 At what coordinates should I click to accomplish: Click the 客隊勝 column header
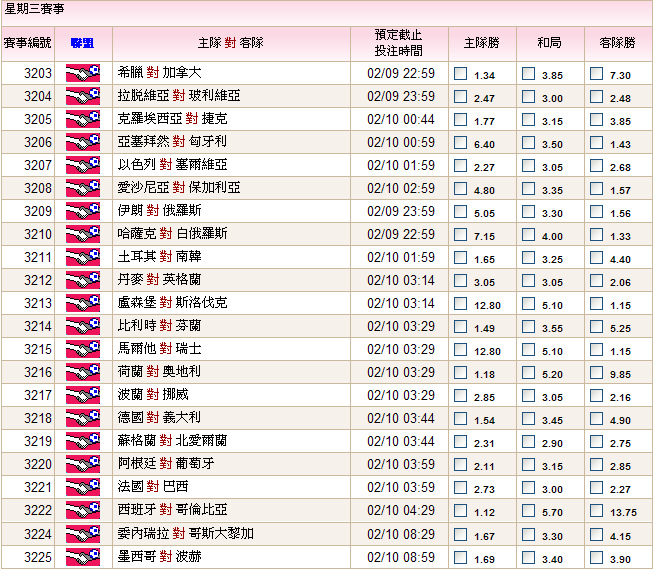pyautogui.click(x=617, y=43)
